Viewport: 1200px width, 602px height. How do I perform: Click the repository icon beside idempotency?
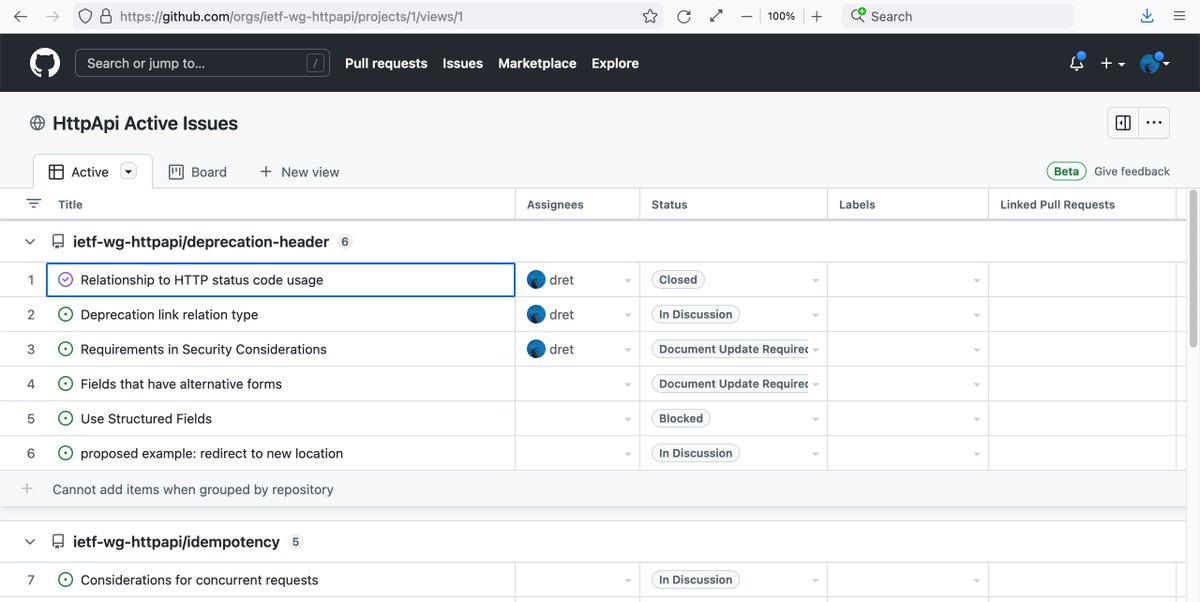coord(58,542)
